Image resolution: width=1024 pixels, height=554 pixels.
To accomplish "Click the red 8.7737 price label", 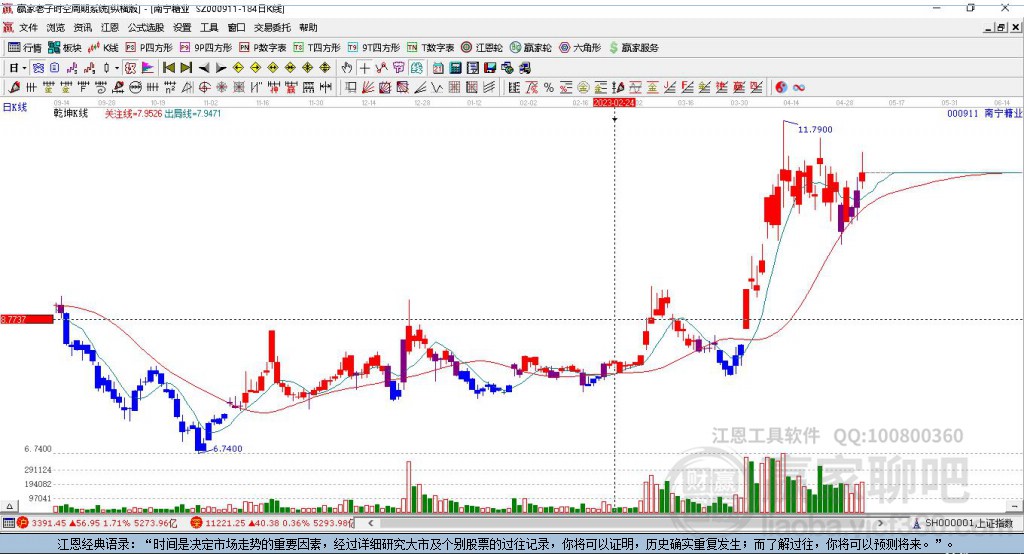I will tap(27, 319).
